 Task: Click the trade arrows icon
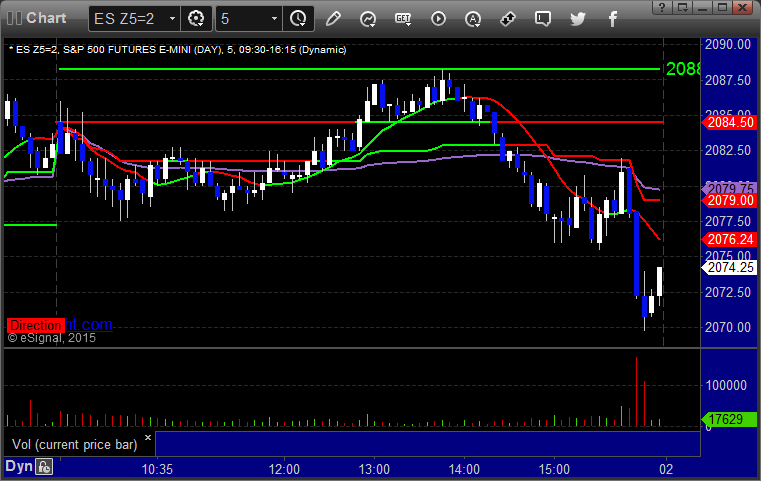508,19
